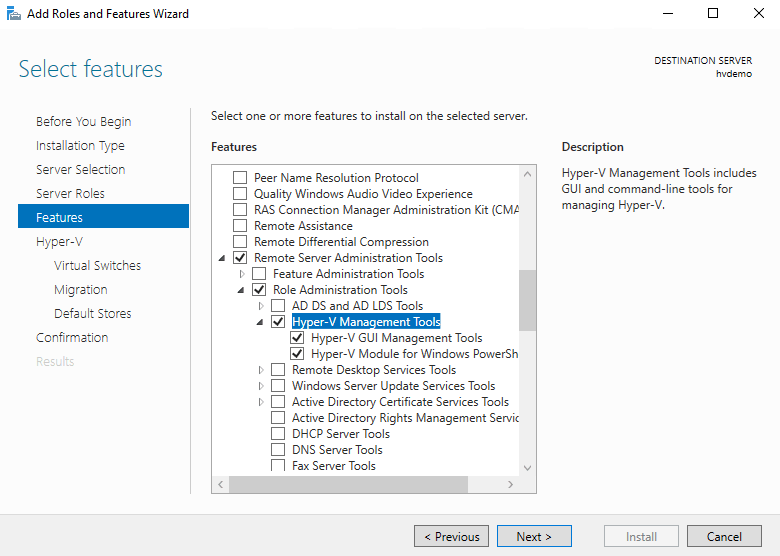Select Remote Differential Compression label

click(341, 242)
